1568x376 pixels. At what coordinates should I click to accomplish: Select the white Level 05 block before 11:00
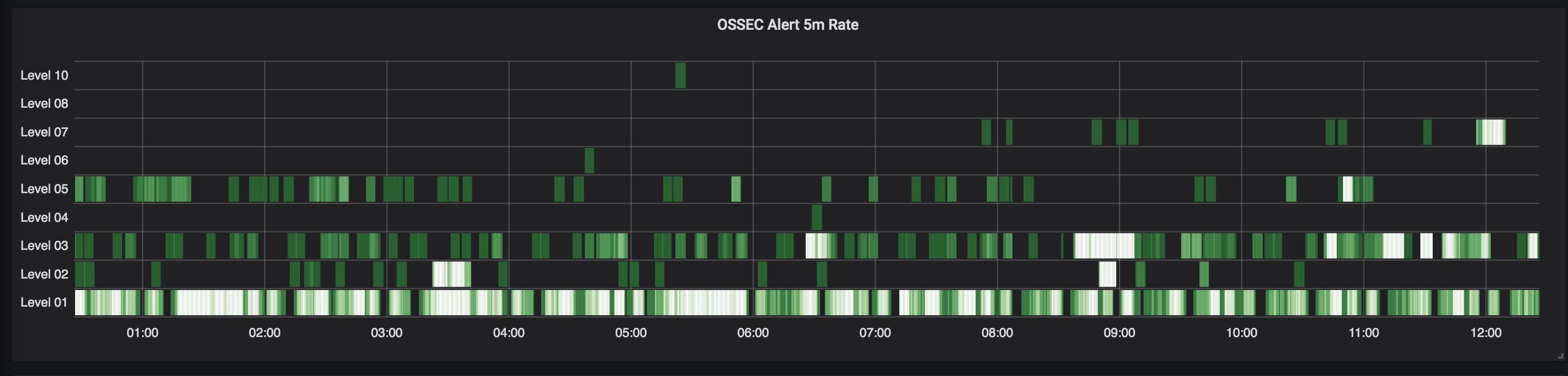coord(1348,189)
